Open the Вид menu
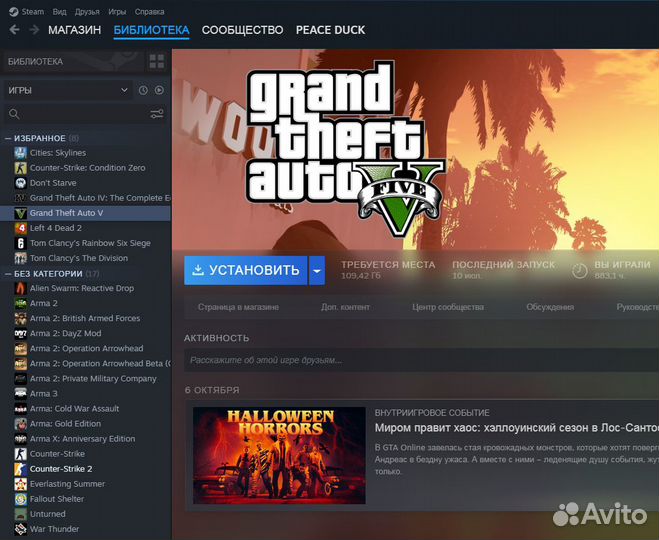This screenshot has height=540, width=659. click(x=59, y=12)
